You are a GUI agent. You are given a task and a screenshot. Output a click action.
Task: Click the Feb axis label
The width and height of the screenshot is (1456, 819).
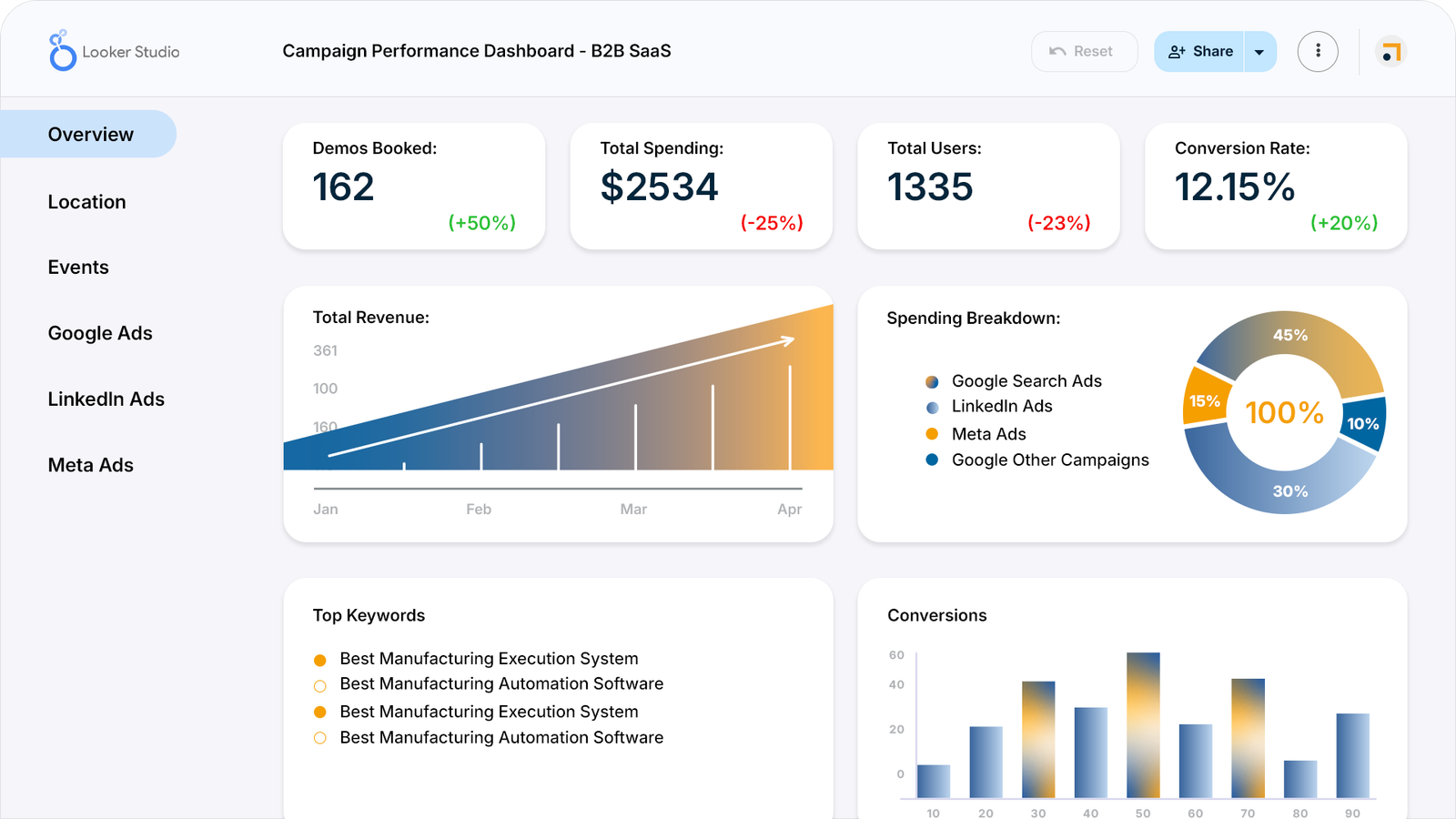point(479,510)
